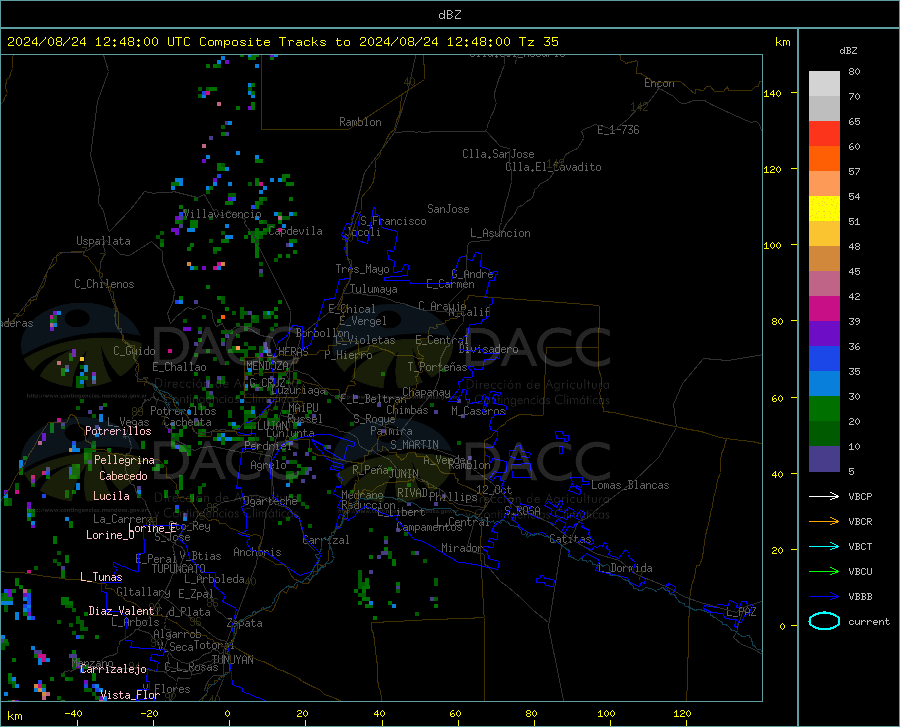Viewport: 900px width, 727px height.
Task: Click the SanJose label
Action: [x=448, y=209]
